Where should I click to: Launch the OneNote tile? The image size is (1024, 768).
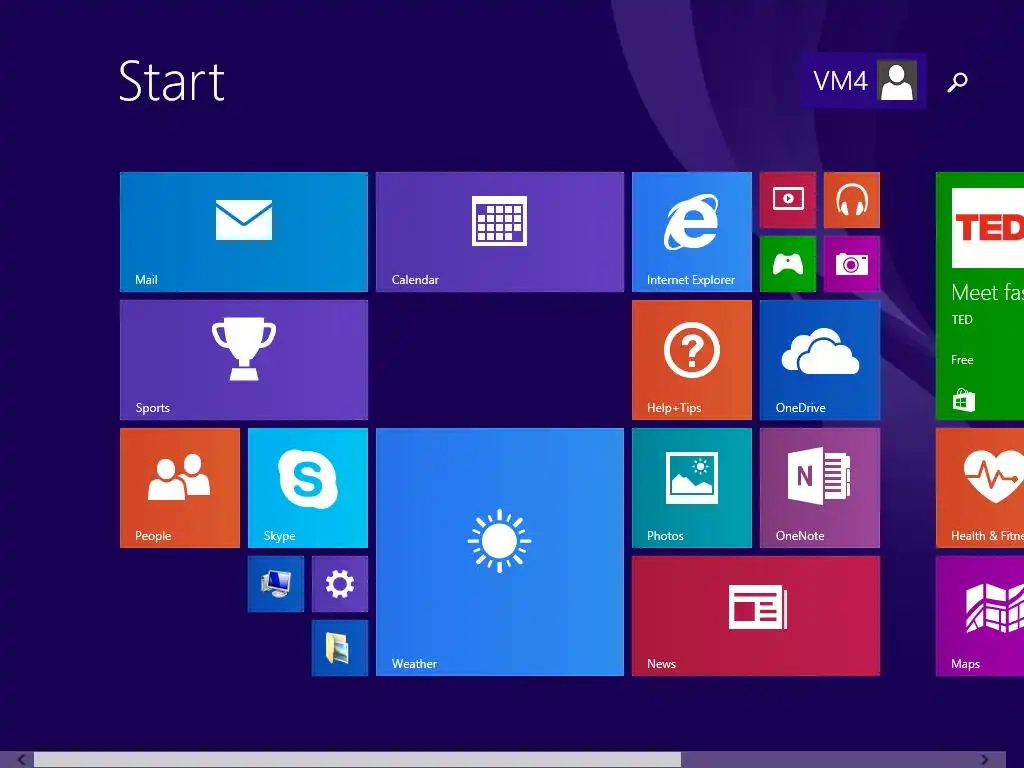click(x=820, y=488)
